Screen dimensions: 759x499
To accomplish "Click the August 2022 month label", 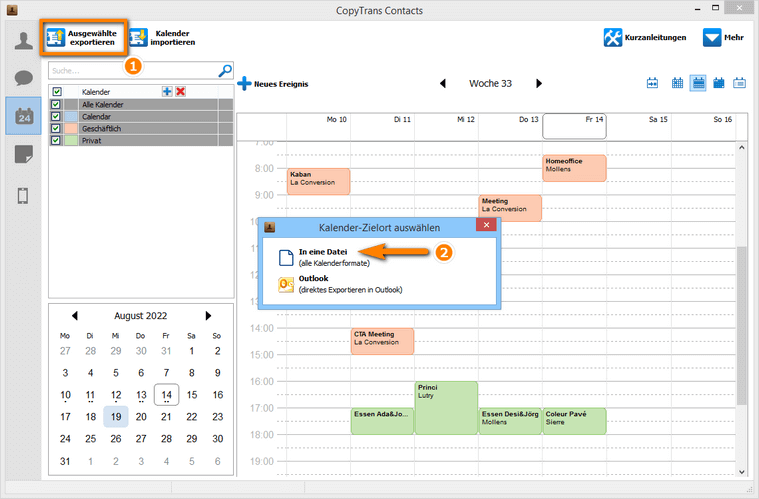I will (140, 316).
